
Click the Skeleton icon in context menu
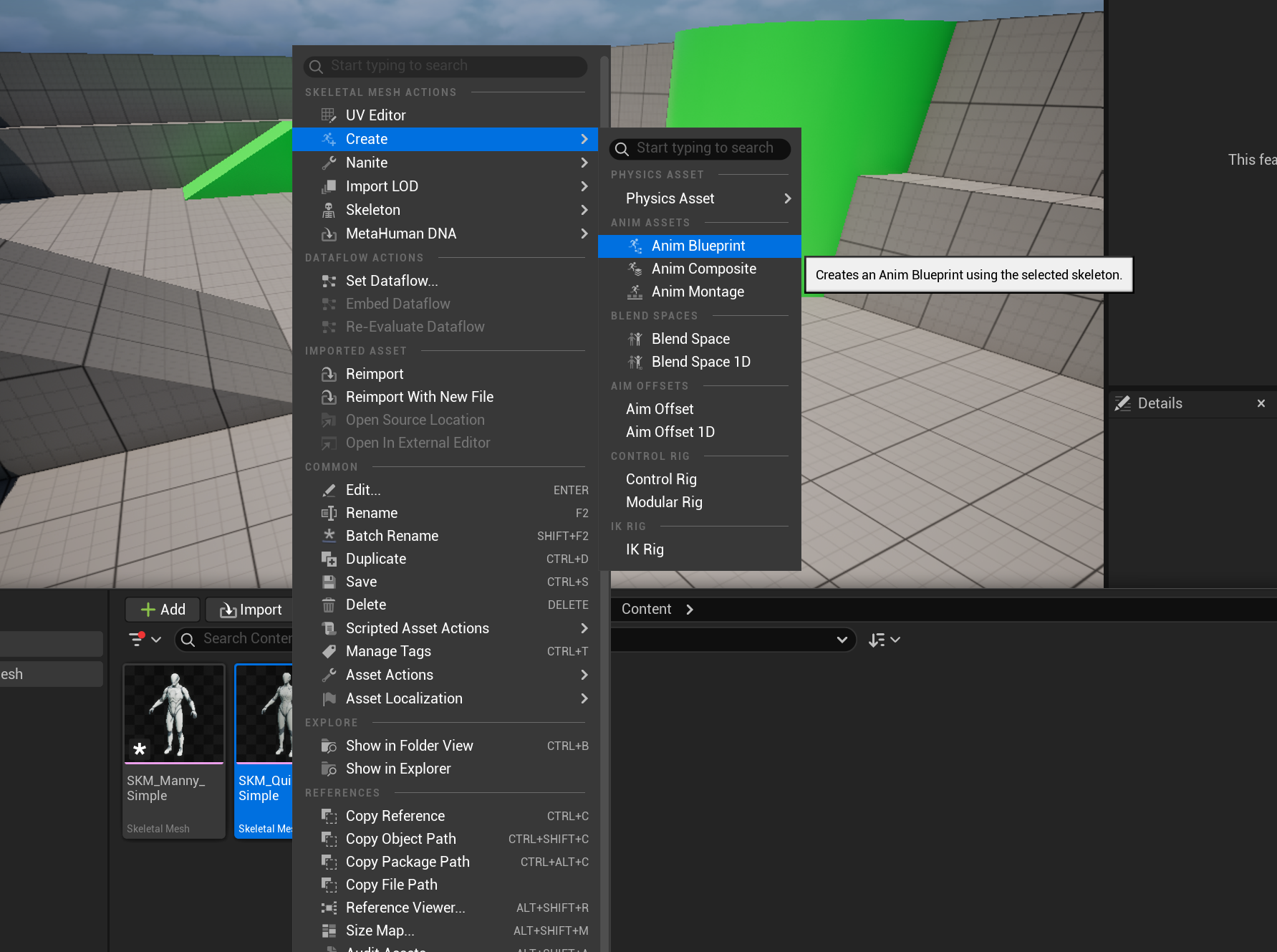coord(329,210)
